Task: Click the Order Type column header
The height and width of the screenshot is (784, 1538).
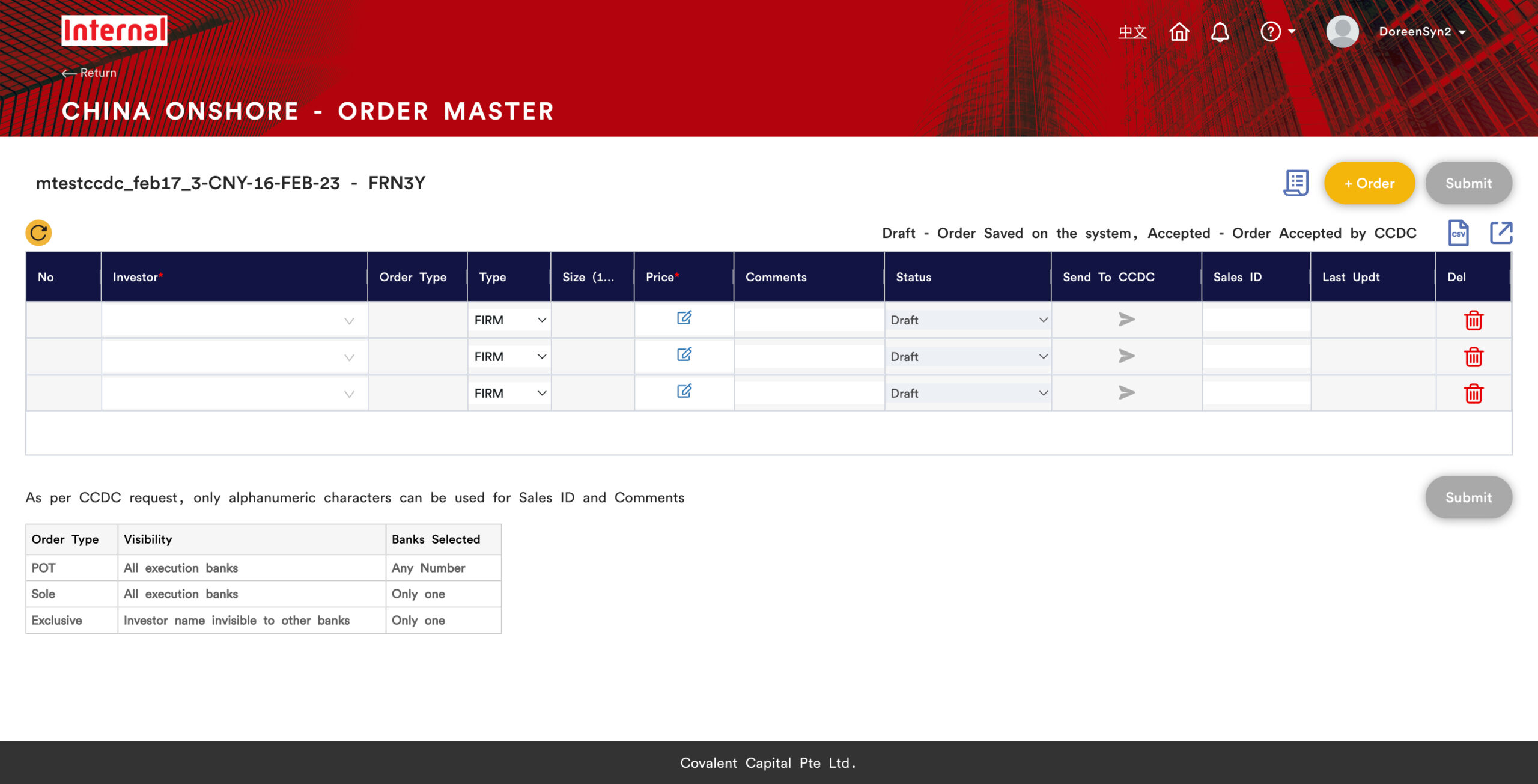Action: tap(418, 277)
